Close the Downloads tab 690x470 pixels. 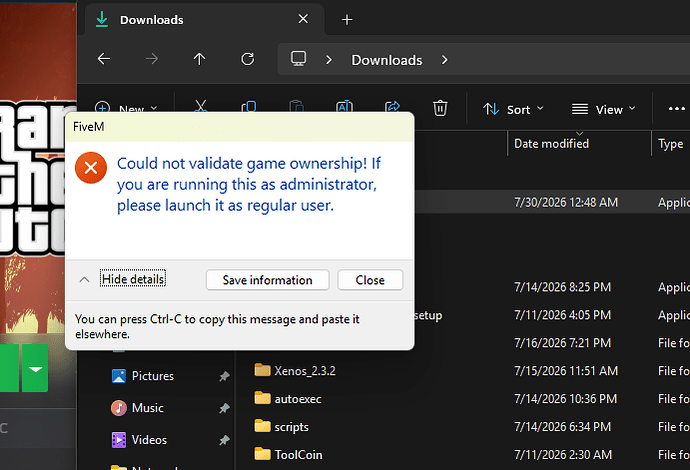point(303,19)
